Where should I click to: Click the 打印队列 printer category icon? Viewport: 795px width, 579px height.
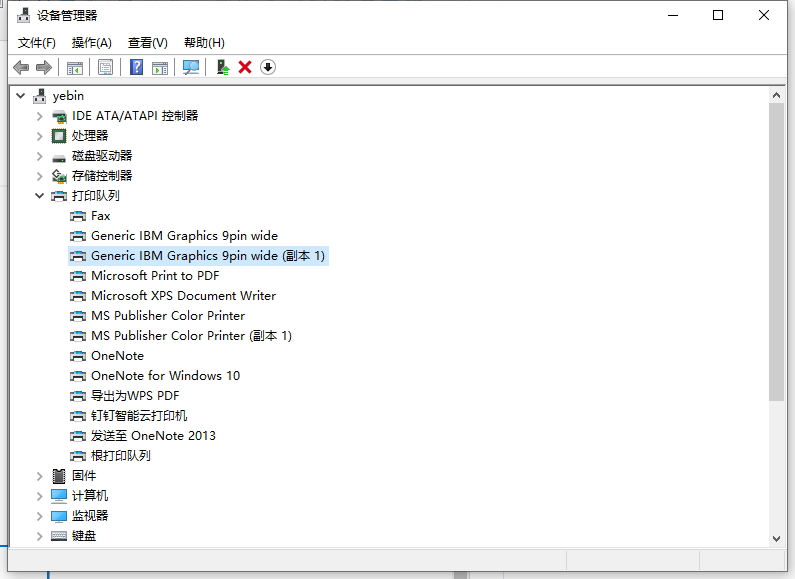pyautogui.click(x=59, y=196)
